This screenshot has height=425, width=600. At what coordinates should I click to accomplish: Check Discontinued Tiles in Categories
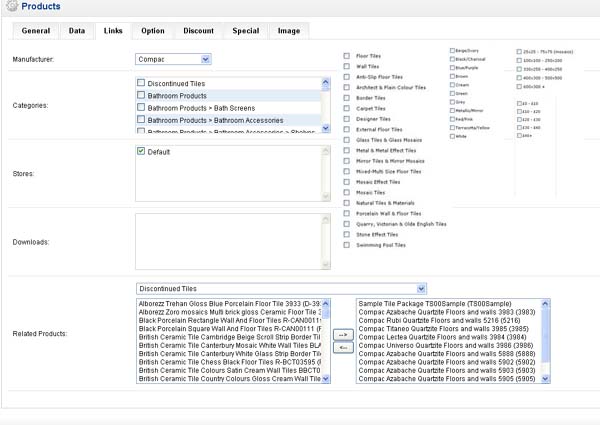pos(141,83)
